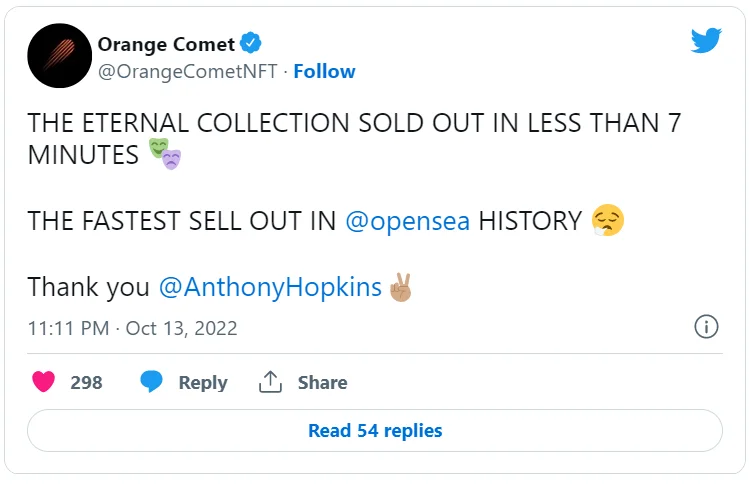The width and height of the screenshot is (749, 485).
Task: Click the Orange Comet display name
Action: (166, 44)
